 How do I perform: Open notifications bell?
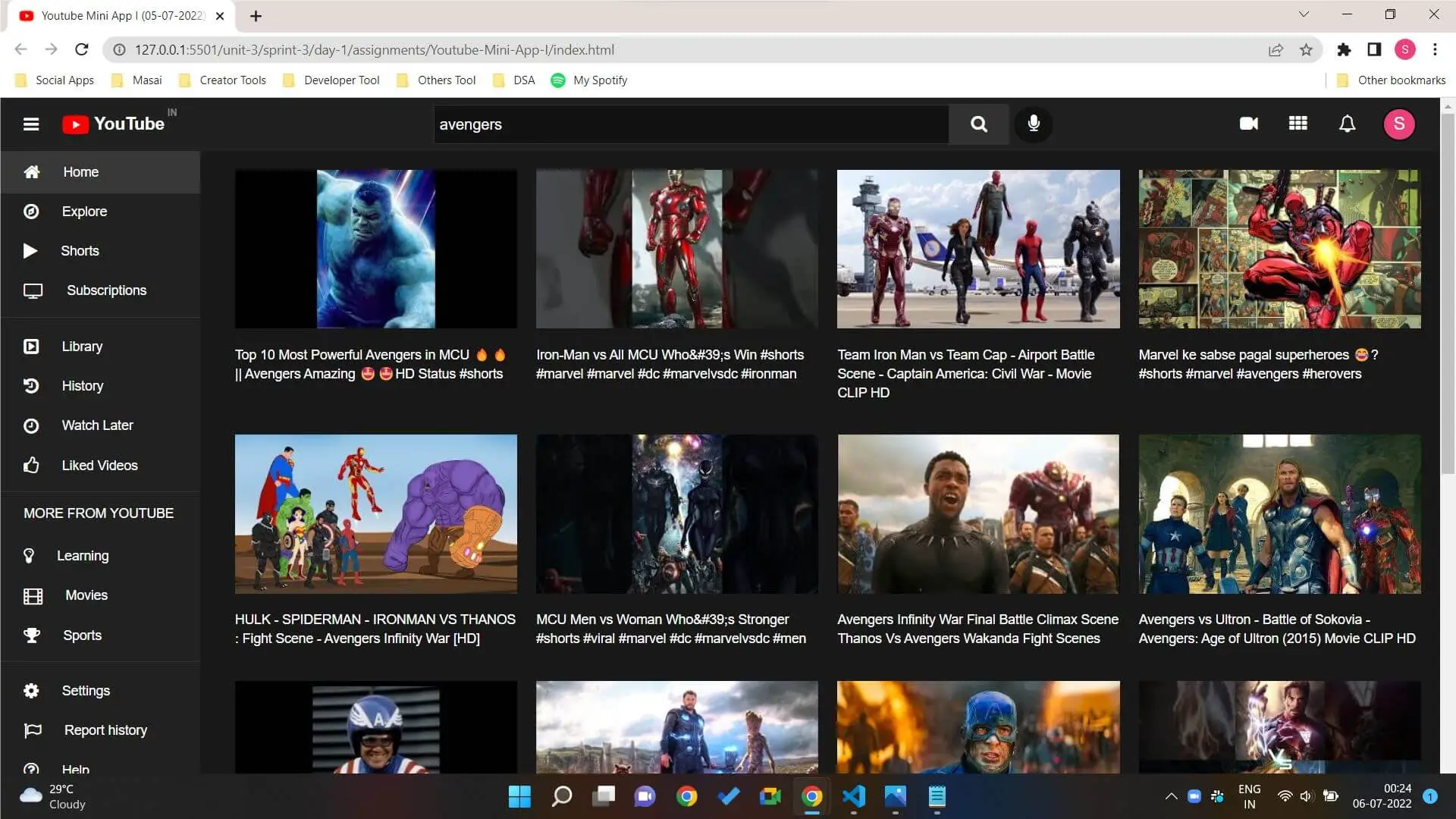tap(1348, 124)
